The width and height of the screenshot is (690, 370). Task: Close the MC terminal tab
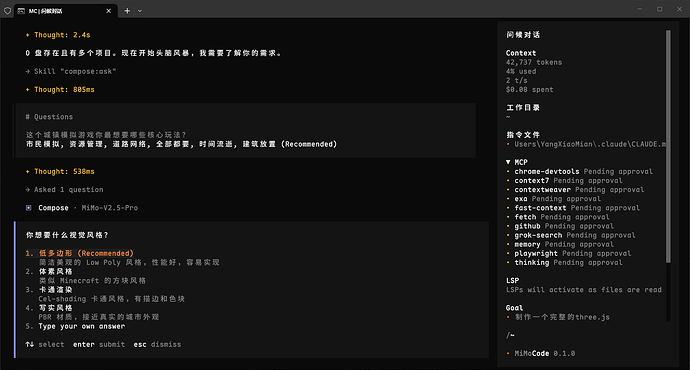click(x=109, y=11)
